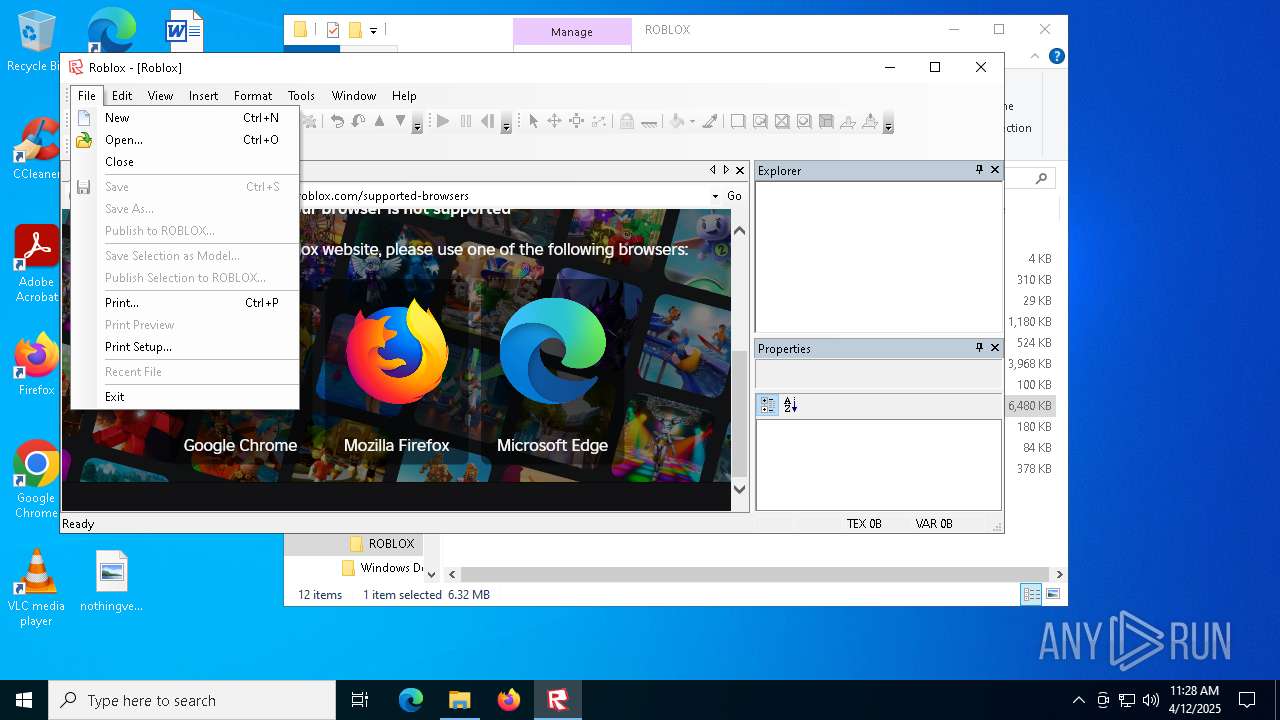Open the Tools menu

pyautogui.click(x=301, y=96)
